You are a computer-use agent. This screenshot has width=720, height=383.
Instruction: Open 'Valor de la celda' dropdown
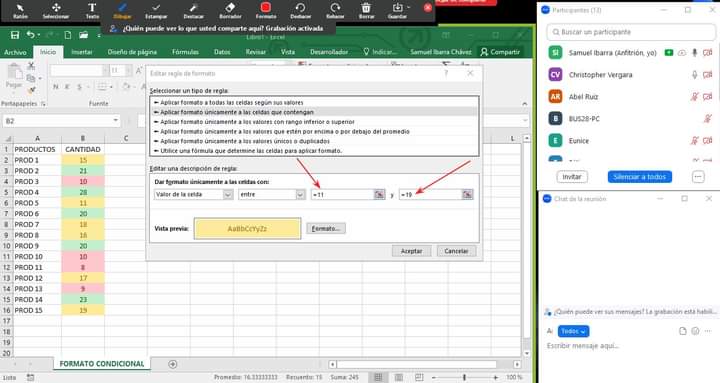point(228,195)
